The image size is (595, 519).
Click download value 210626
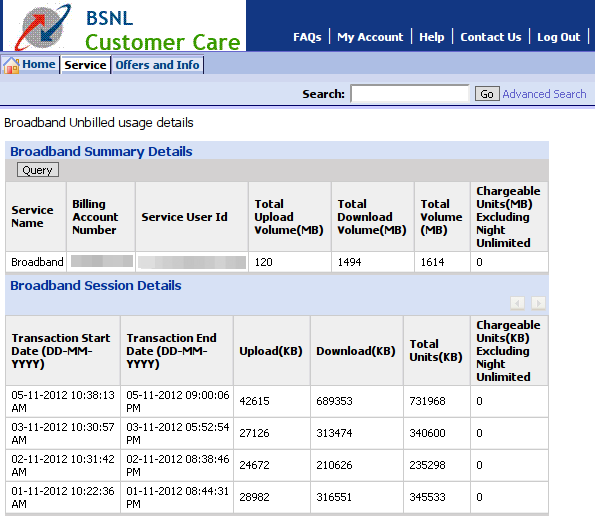(x=334, y=465)
